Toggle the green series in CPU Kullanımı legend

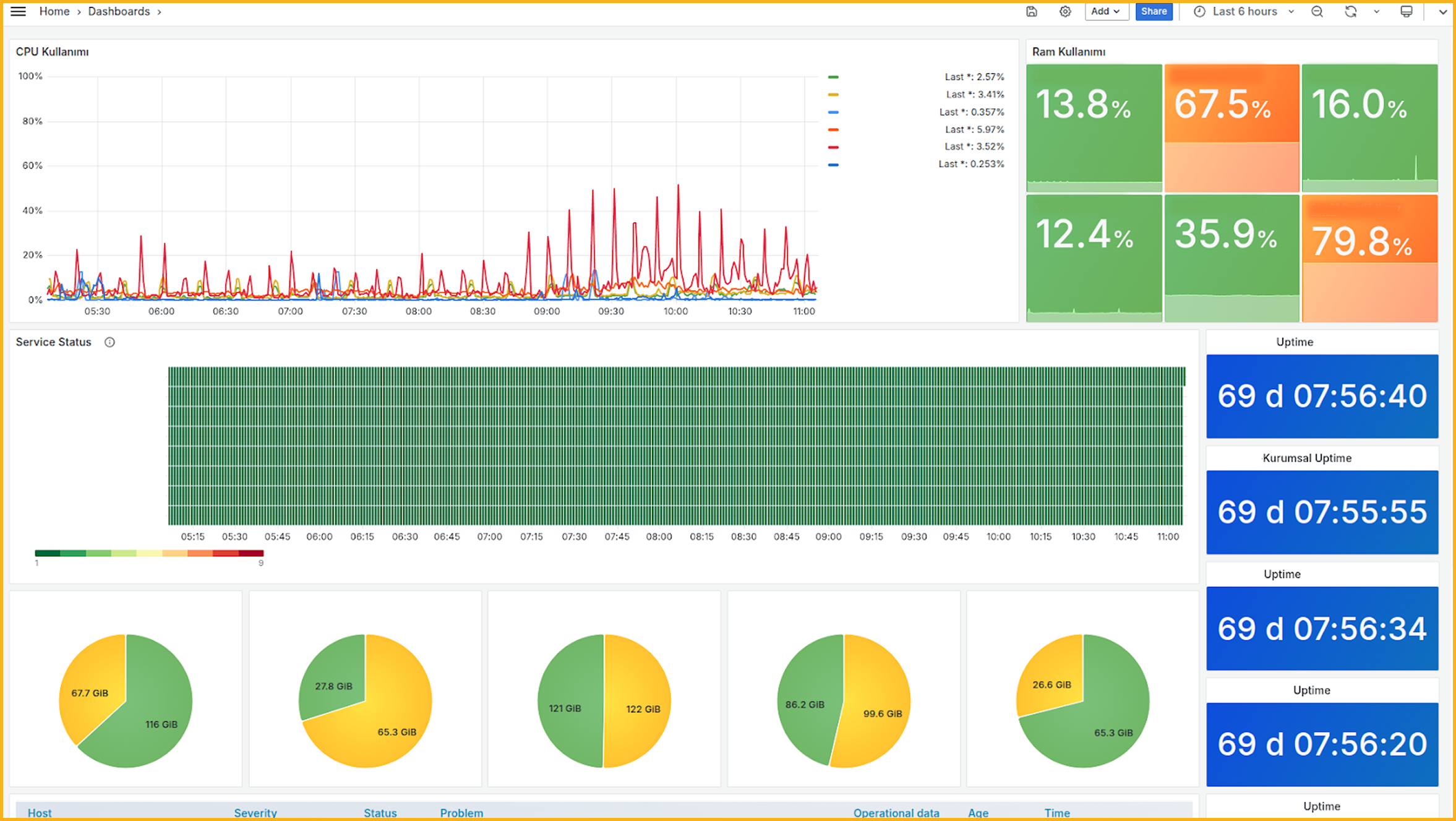tap(833, 76)
